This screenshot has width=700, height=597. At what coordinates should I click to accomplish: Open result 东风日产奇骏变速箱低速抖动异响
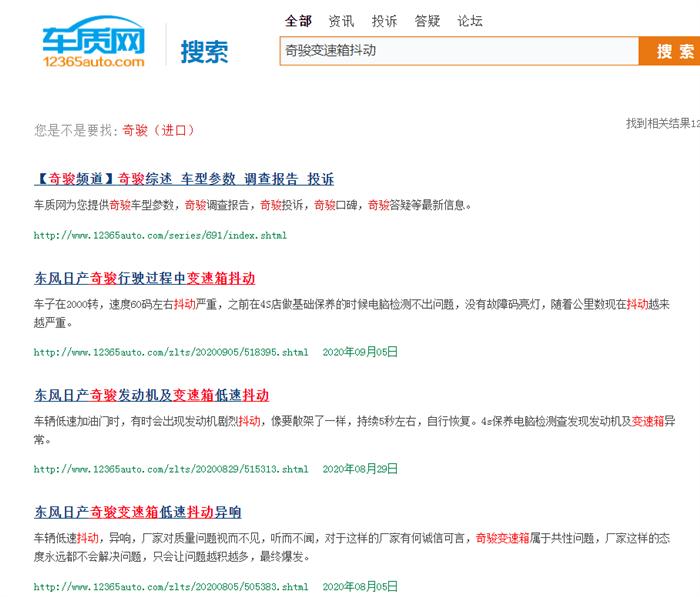click(x=138, y=512)
